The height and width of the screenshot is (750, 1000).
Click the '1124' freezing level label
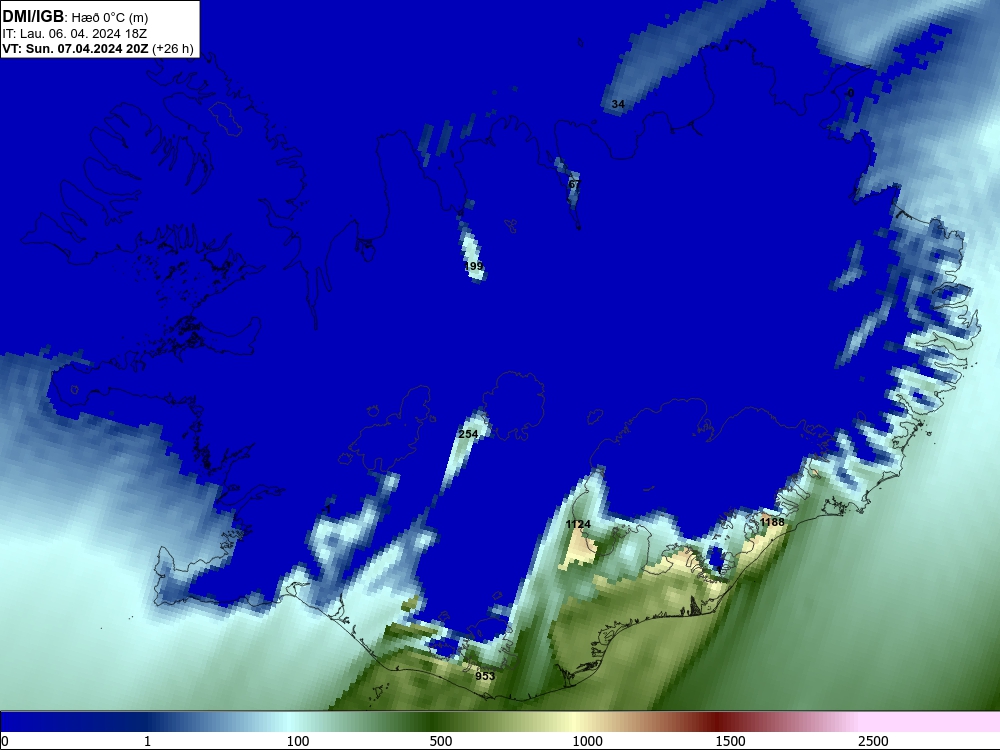tap(578, 524)
